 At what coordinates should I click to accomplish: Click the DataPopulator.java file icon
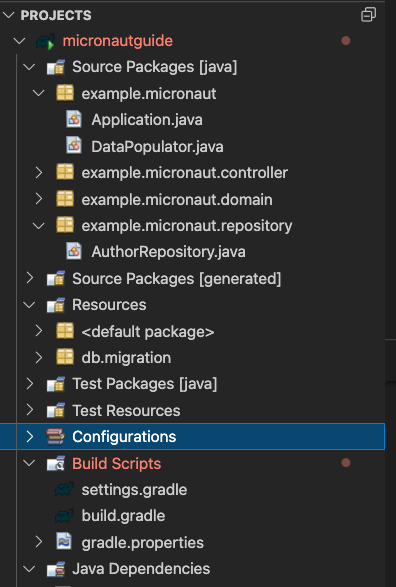point(74,146)
